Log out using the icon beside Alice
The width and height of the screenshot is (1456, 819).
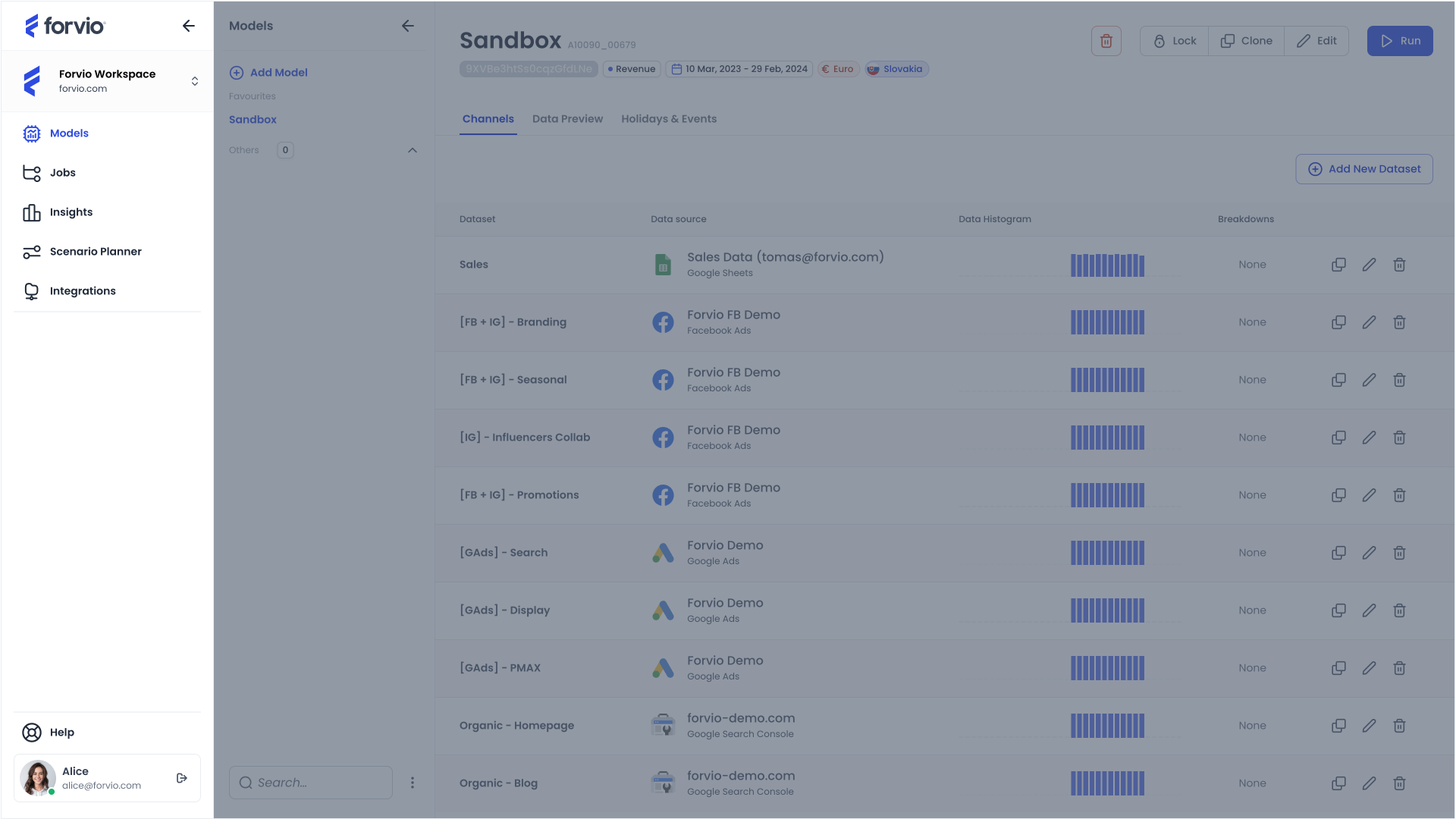pyautogui.click(x=182, y=778)
